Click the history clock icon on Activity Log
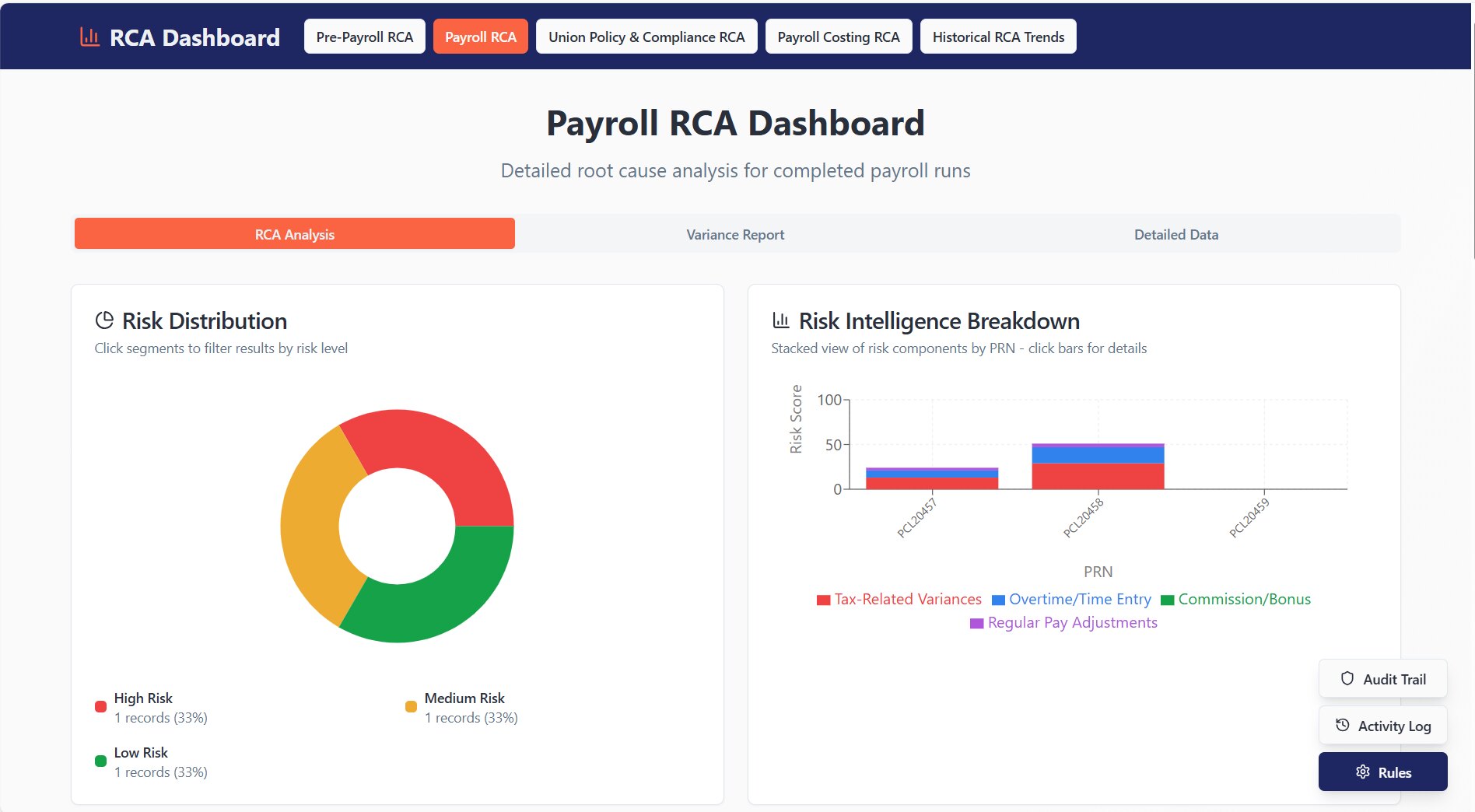 click(x=1342, y=725)
